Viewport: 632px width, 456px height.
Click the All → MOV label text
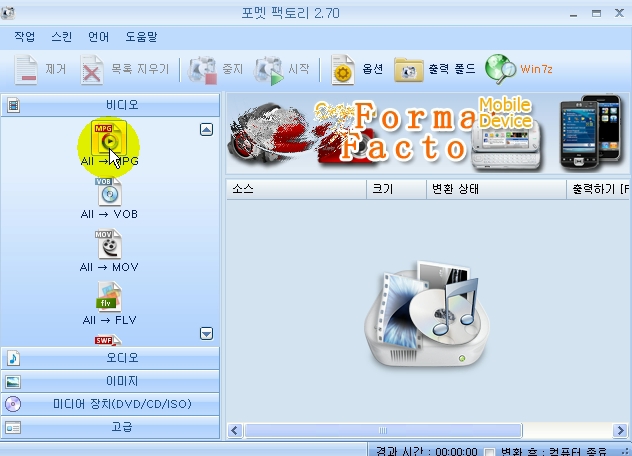pyautogui.click(x=109, y=267)
